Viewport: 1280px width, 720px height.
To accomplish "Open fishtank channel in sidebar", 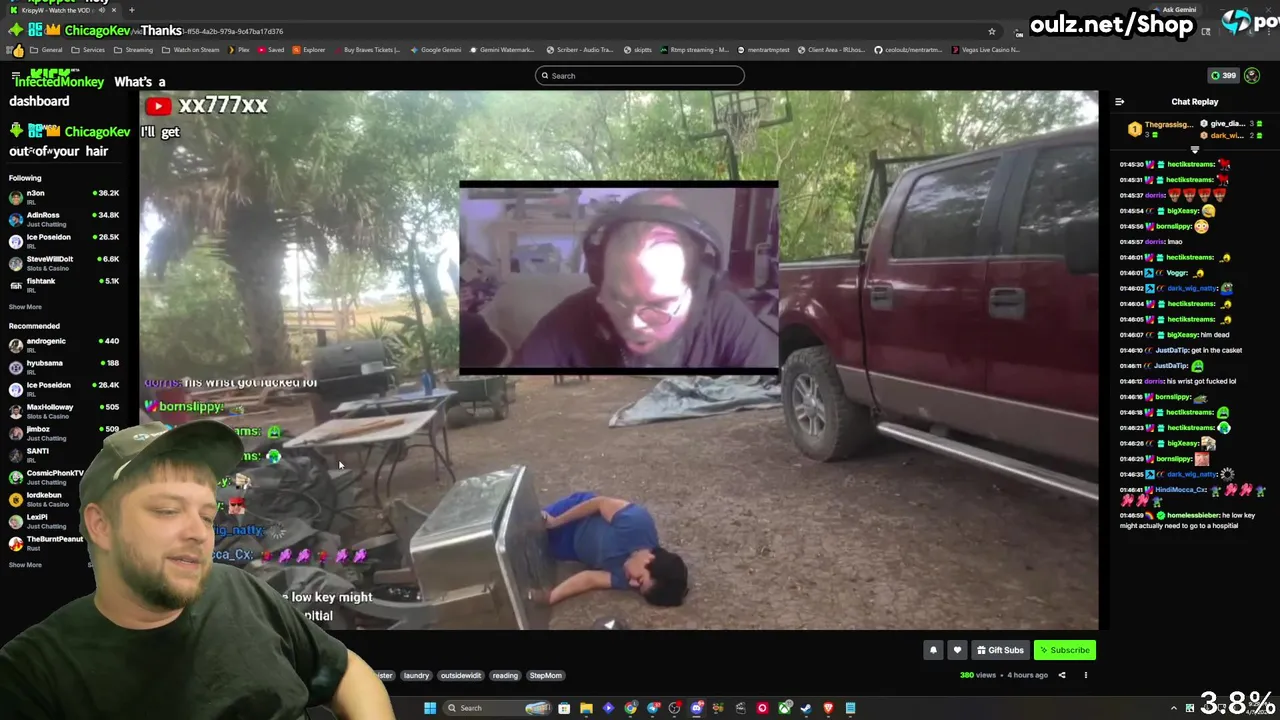I will pyautogui.click(x=64, y=285).
